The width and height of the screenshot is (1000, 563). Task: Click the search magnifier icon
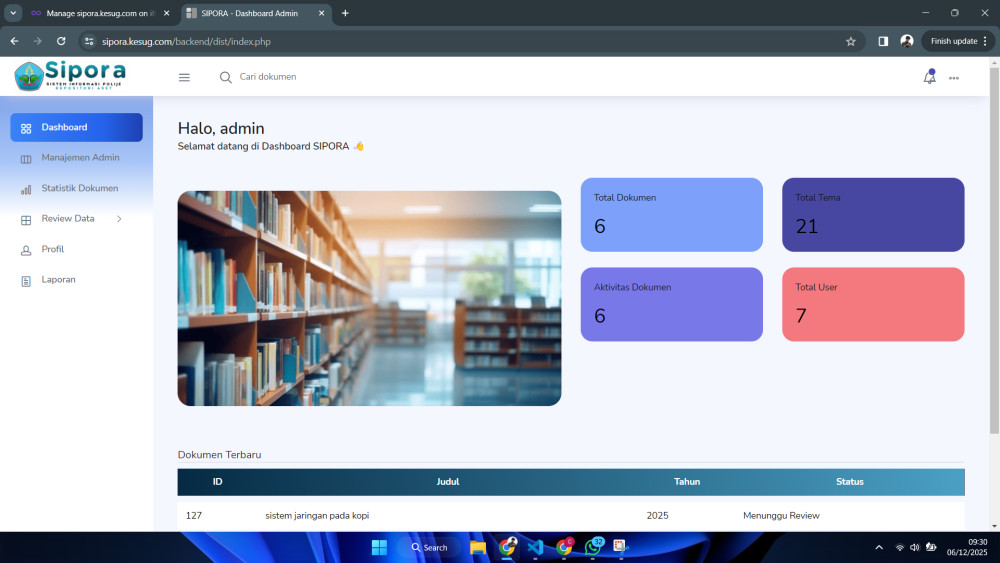225,77
